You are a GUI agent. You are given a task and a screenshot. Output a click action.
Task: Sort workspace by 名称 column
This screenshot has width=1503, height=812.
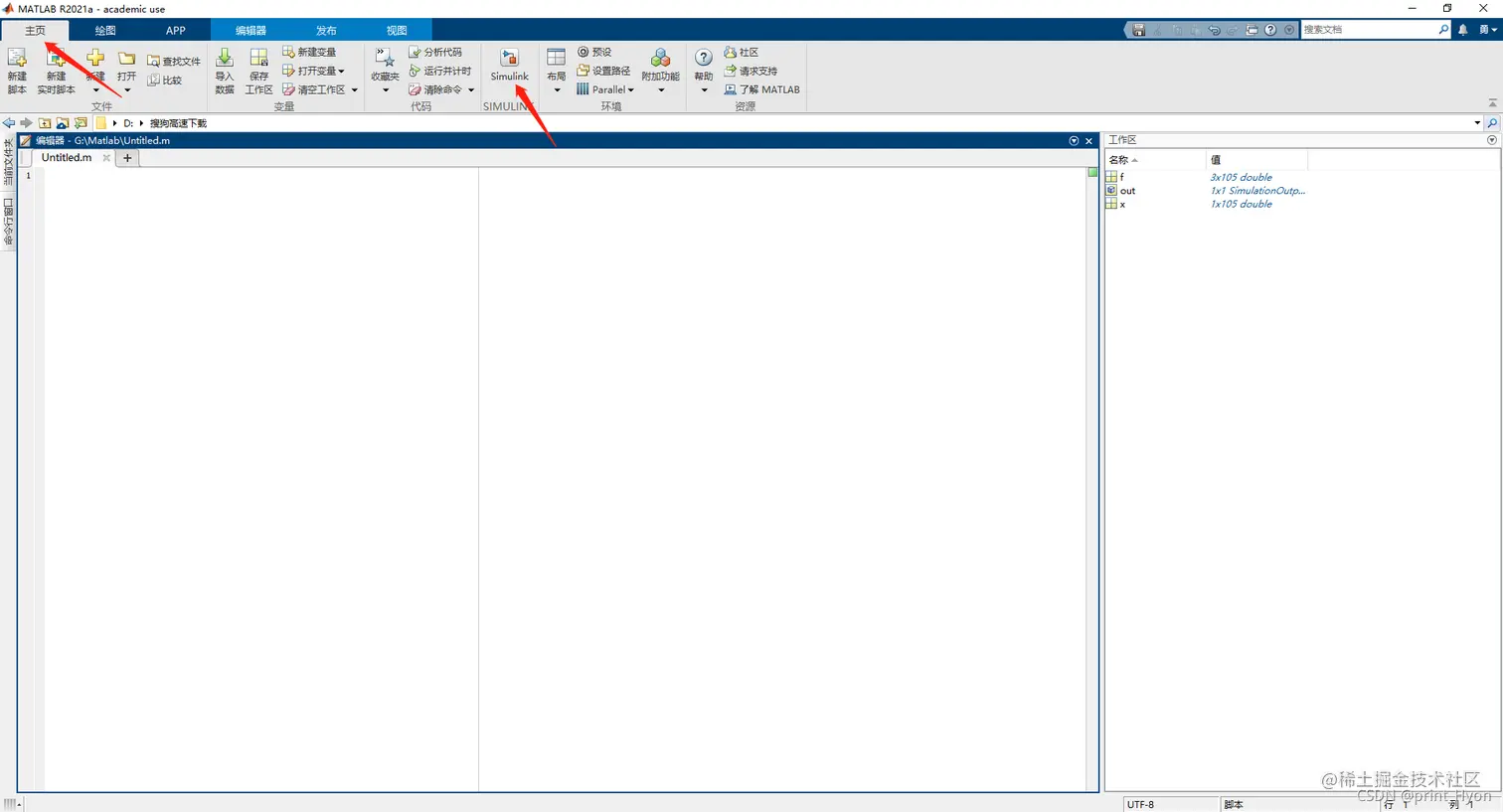click(x=1155, y=159)
